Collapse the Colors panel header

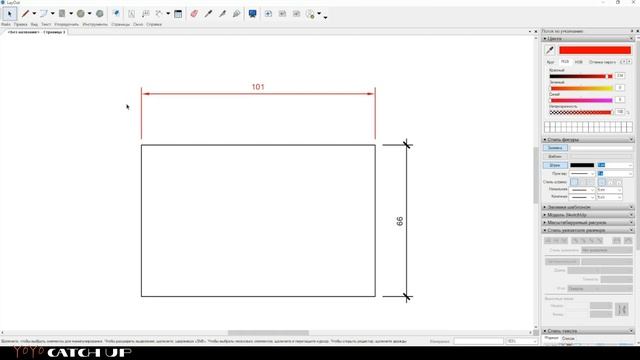(588, 39)
